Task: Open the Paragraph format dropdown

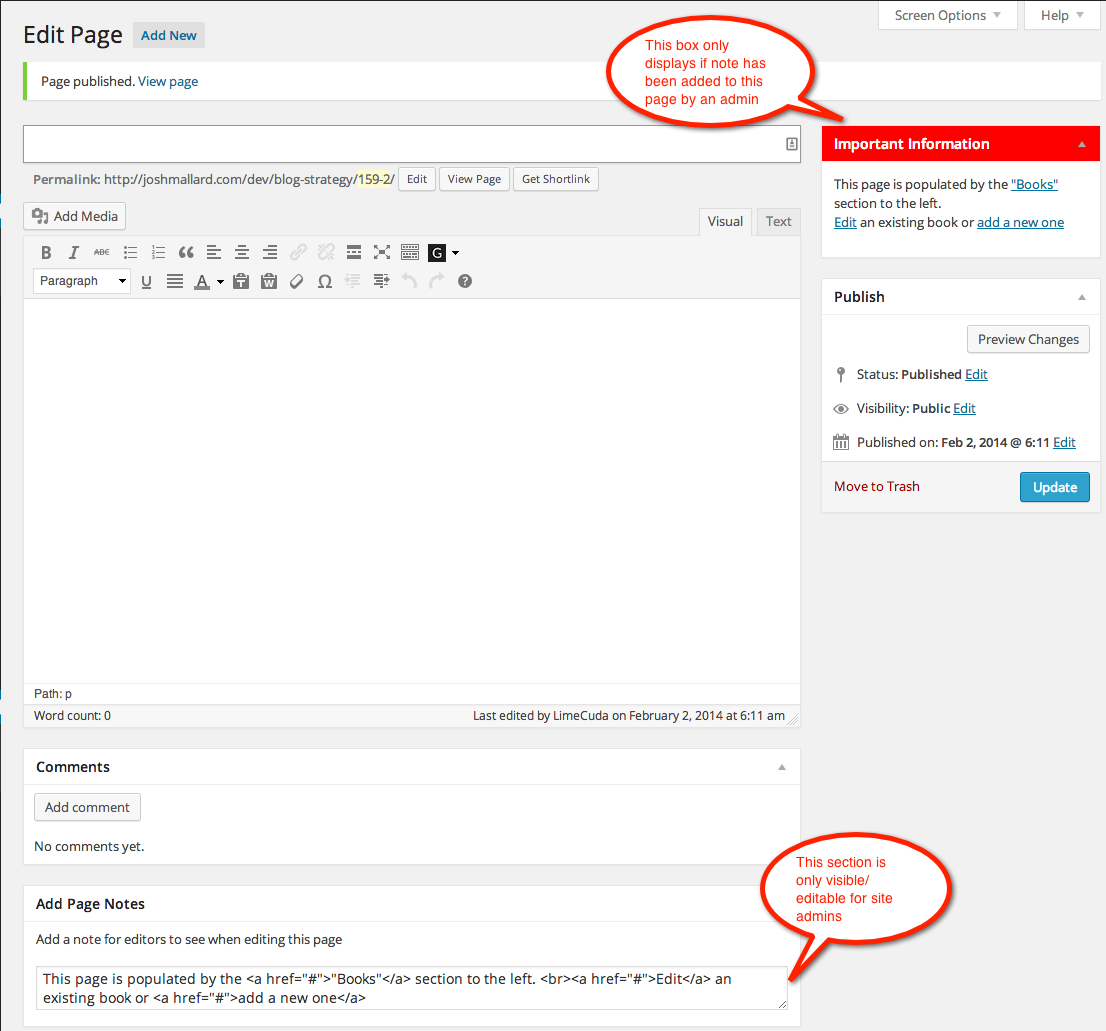Action: 82,281
